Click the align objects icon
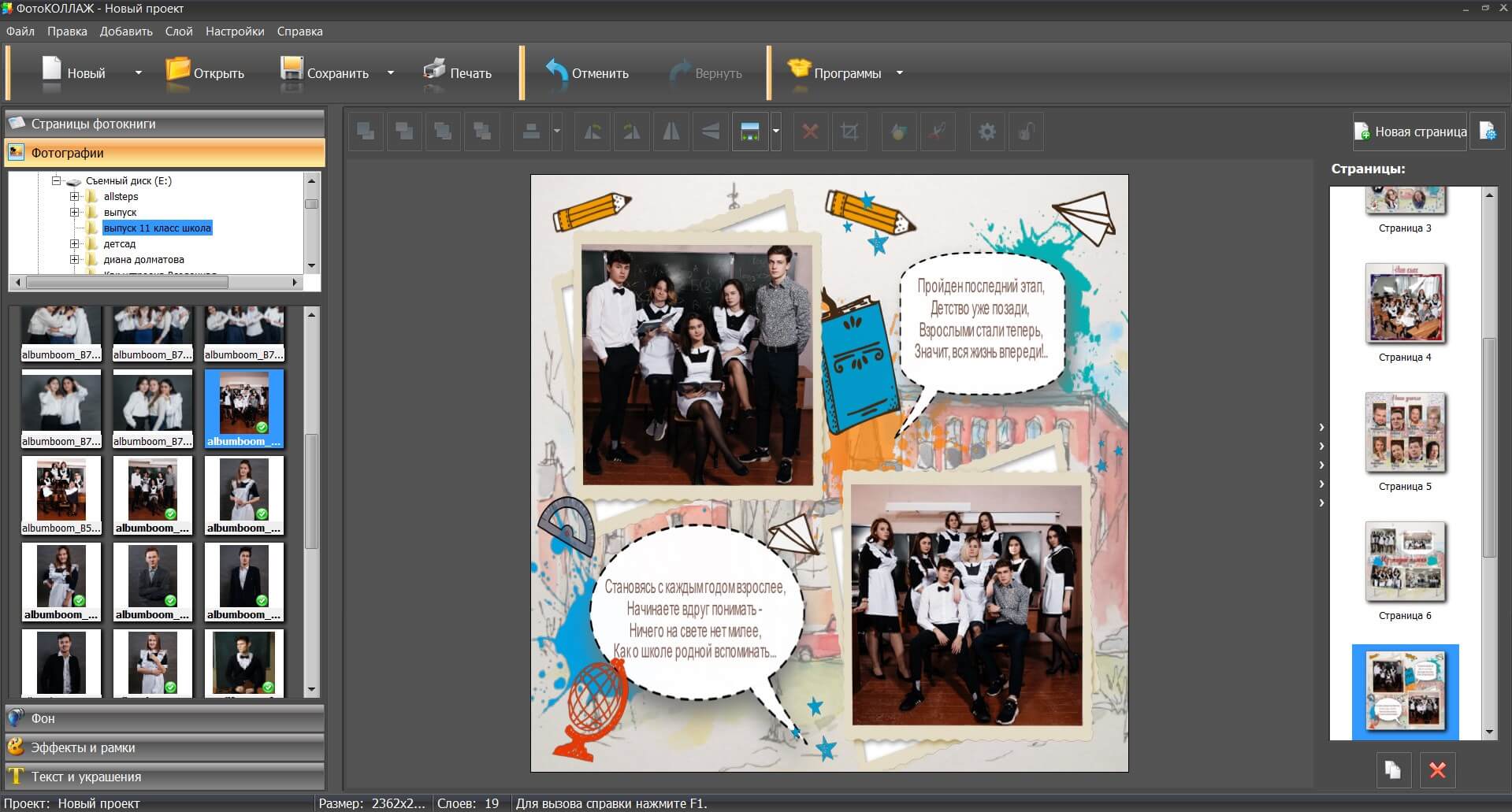This screenshot has width=1512, height=812. (532, 132)
